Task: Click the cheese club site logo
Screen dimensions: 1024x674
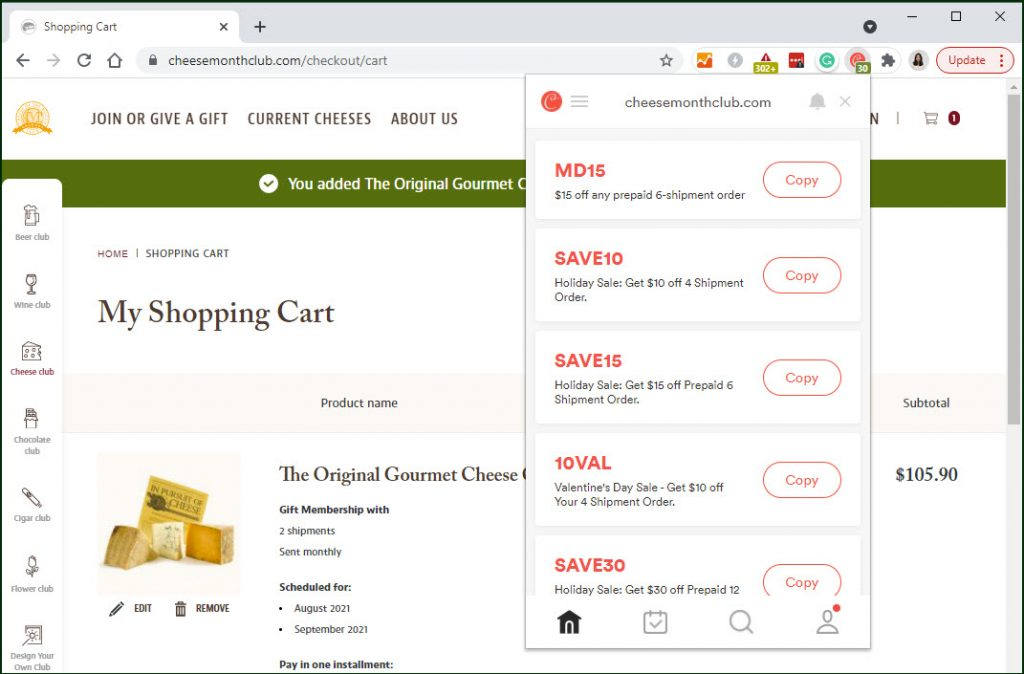Action: [32, 118]
